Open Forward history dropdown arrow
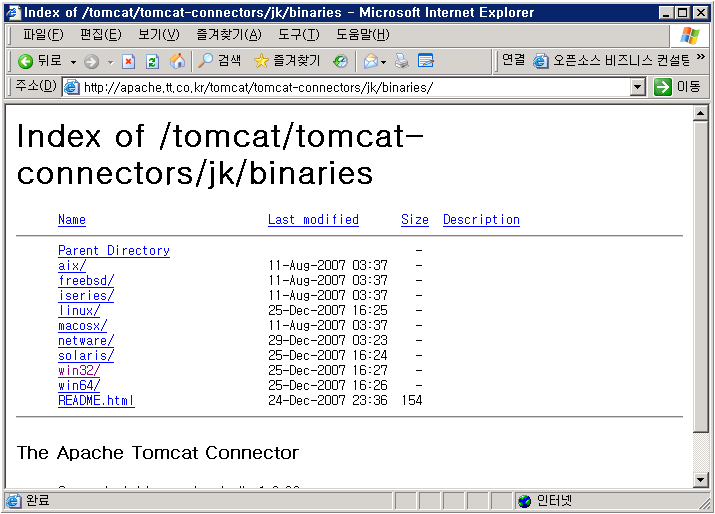 (111, 62)
